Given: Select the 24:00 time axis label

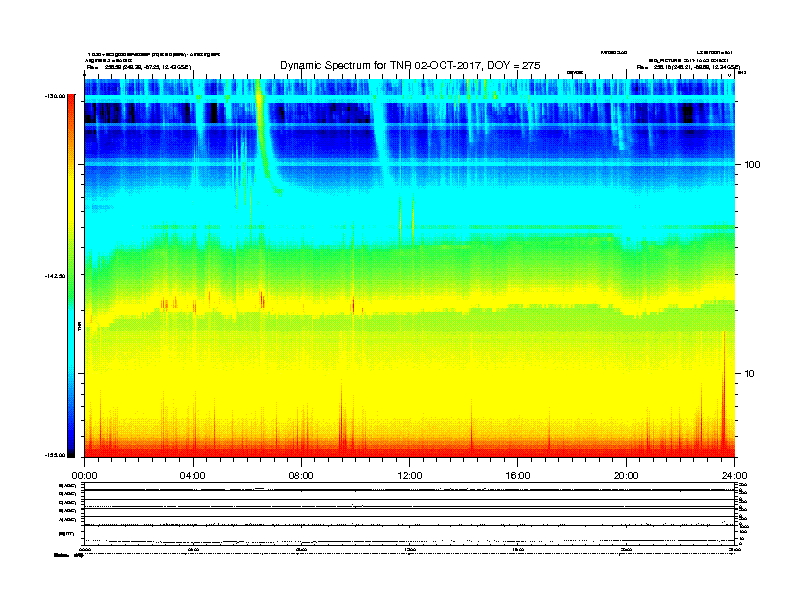Looking at the screenshot, I should (734, 476).
